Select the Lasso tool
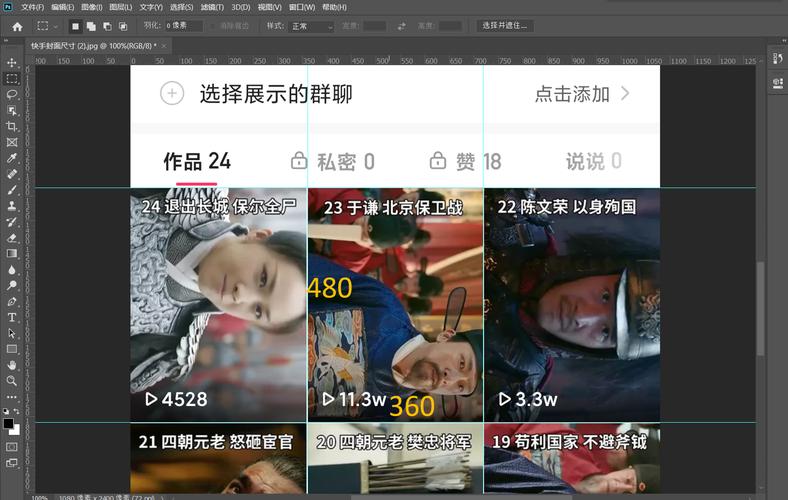Viewport: 788px width, 500px height. (12, 94)
